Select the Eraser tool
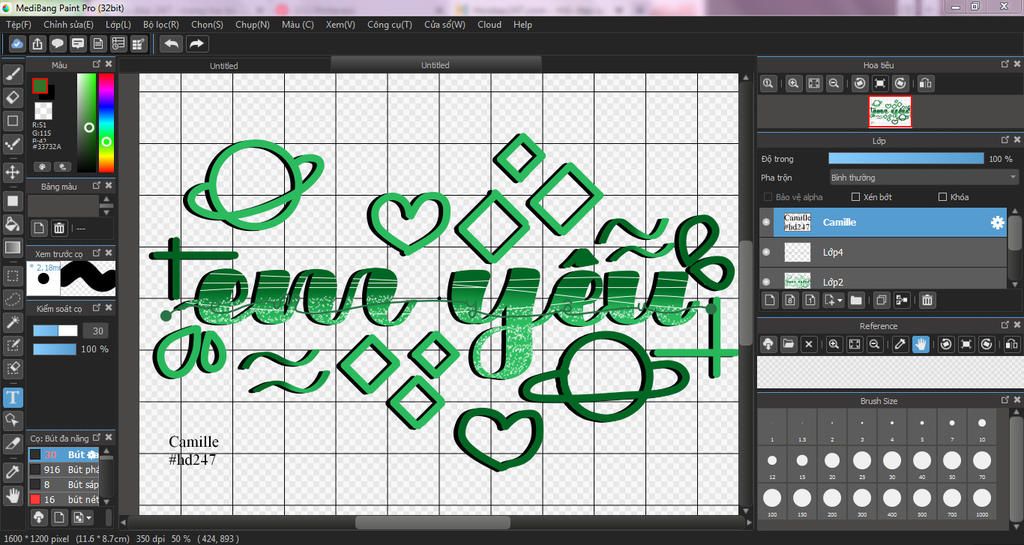 (13, 97)
